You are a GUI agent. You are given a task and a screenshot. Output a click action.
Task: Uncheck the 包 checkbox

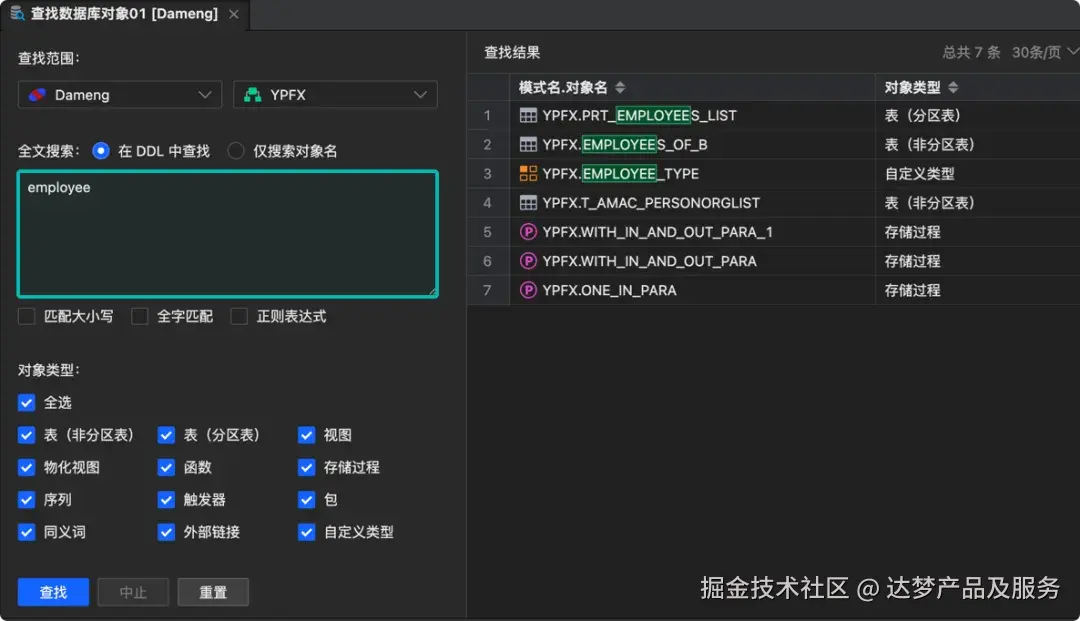tap(307, 500)
